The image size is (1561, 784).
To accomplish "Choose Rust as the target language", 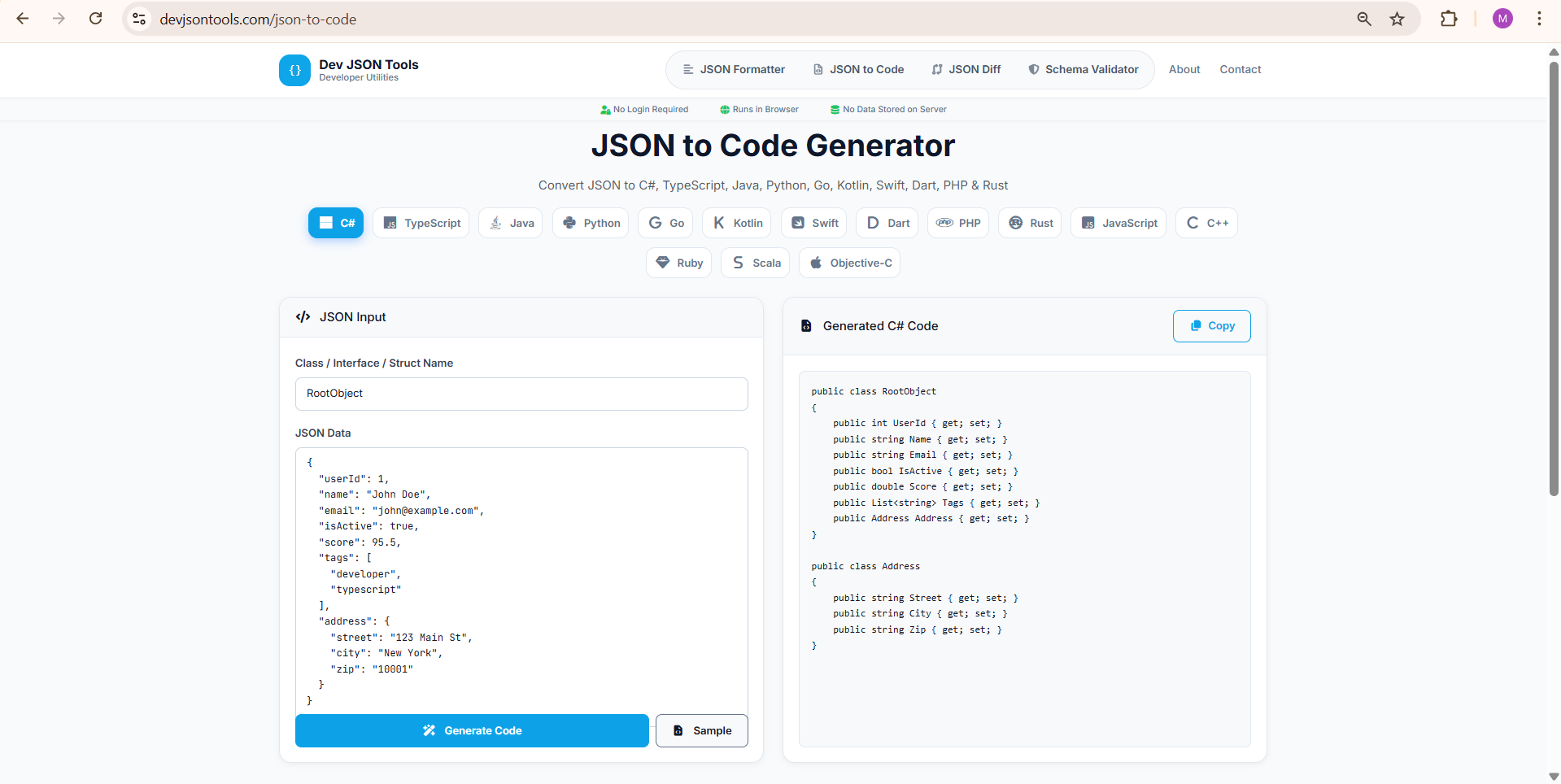I will pyautogui.click(x=1030, y=223).
